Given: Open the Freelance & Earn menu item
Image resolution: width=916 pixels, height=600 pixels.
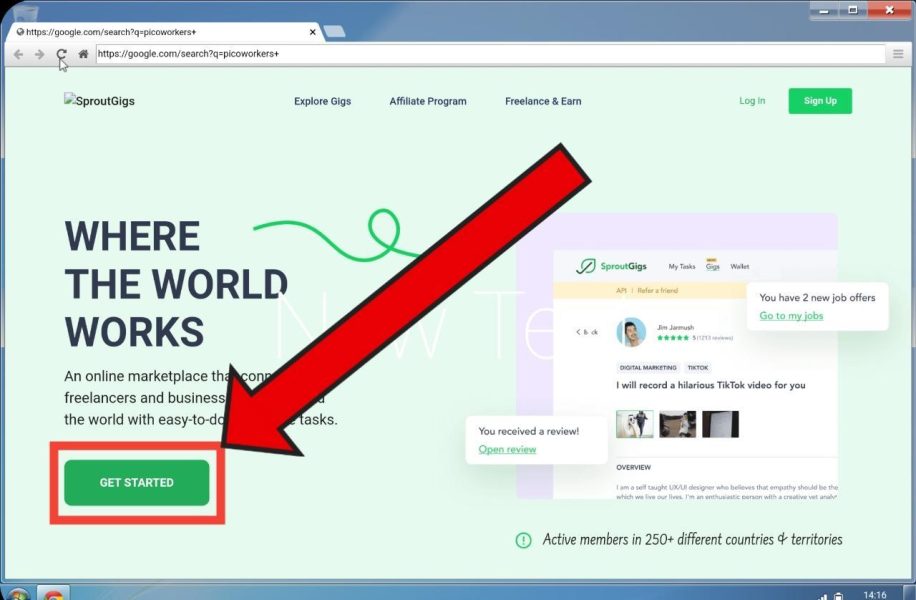Looking at the screenshot, I should click(x=543, y=101).
